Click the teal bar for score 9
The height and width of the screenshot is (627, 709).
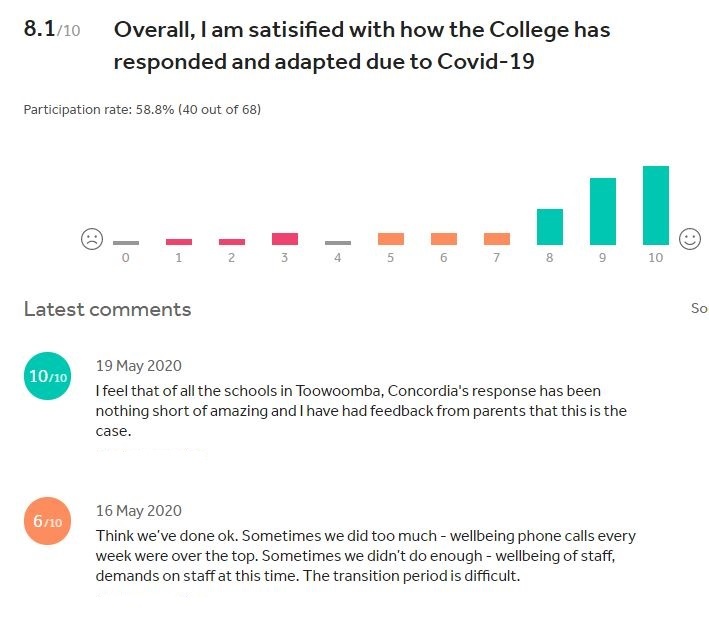pos(603,212)
